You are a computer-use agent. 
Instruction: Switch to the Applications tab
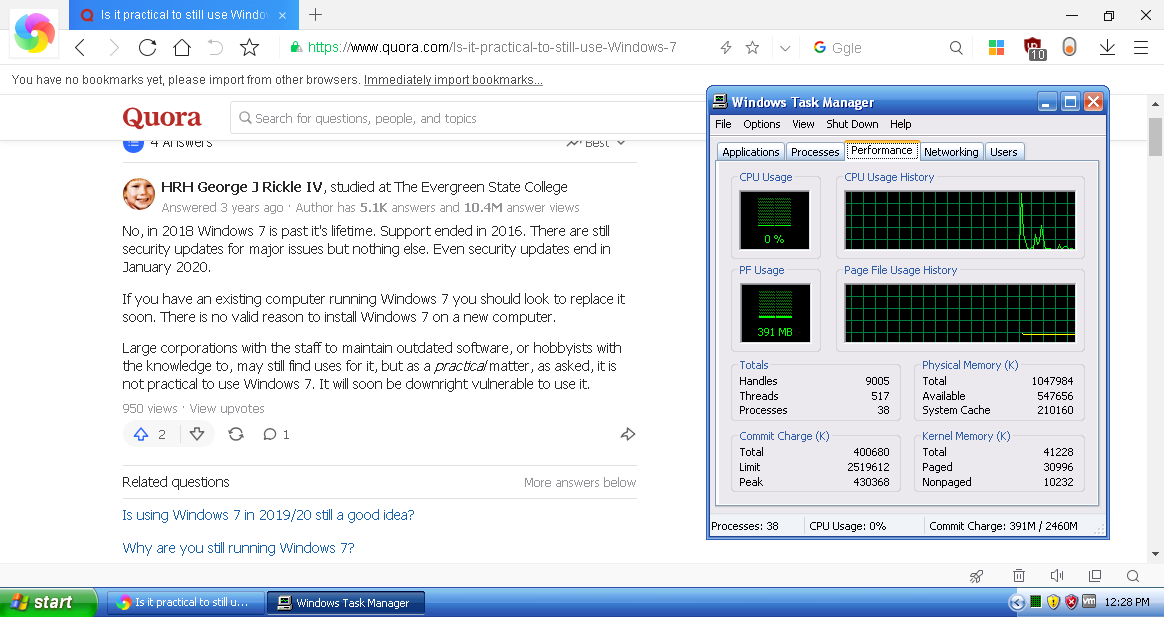point(751,151)
